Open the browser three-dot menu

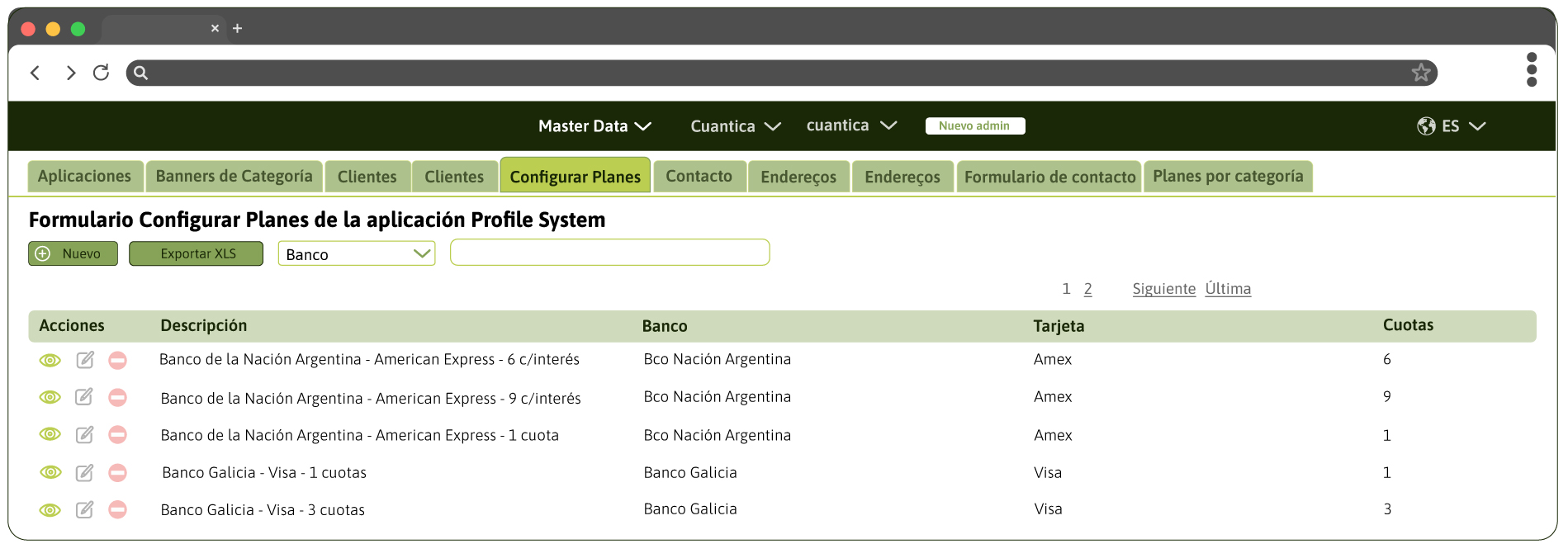1531,70
